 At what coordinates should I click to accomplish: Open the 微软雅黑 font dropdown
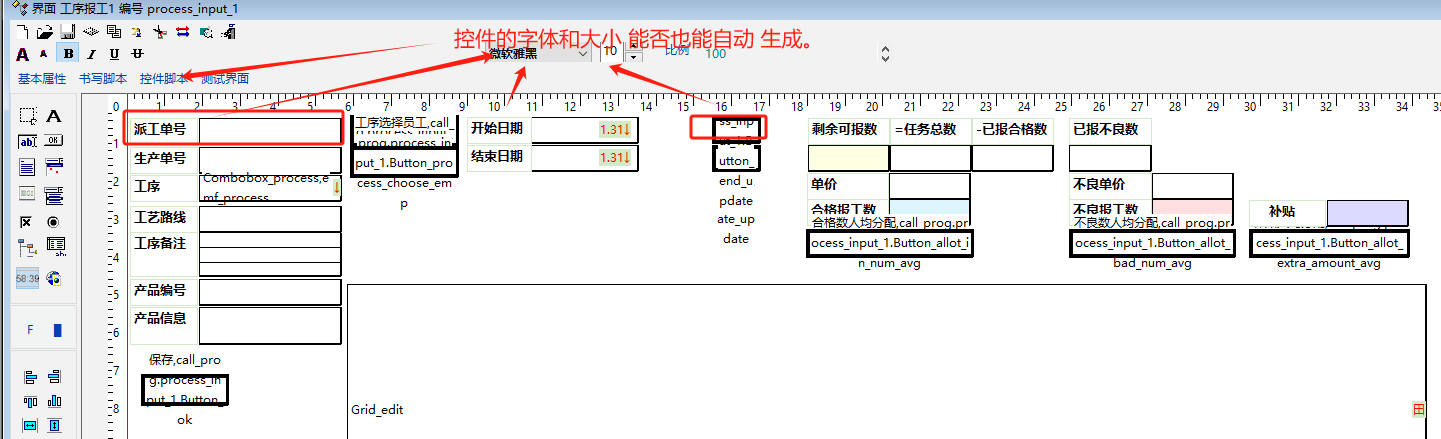click(583, 54)
